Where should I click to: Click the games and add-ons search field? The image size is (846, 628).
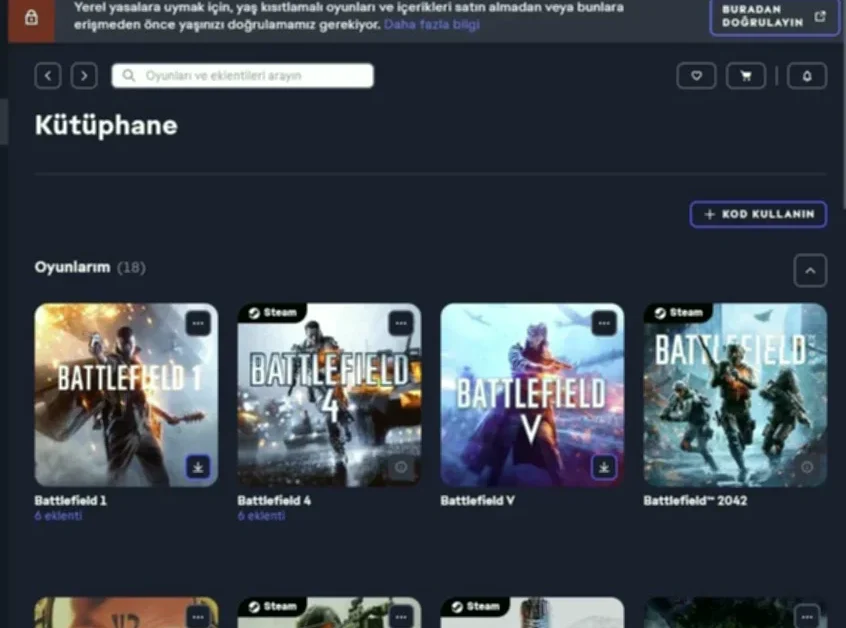click(x=243, y=76)
